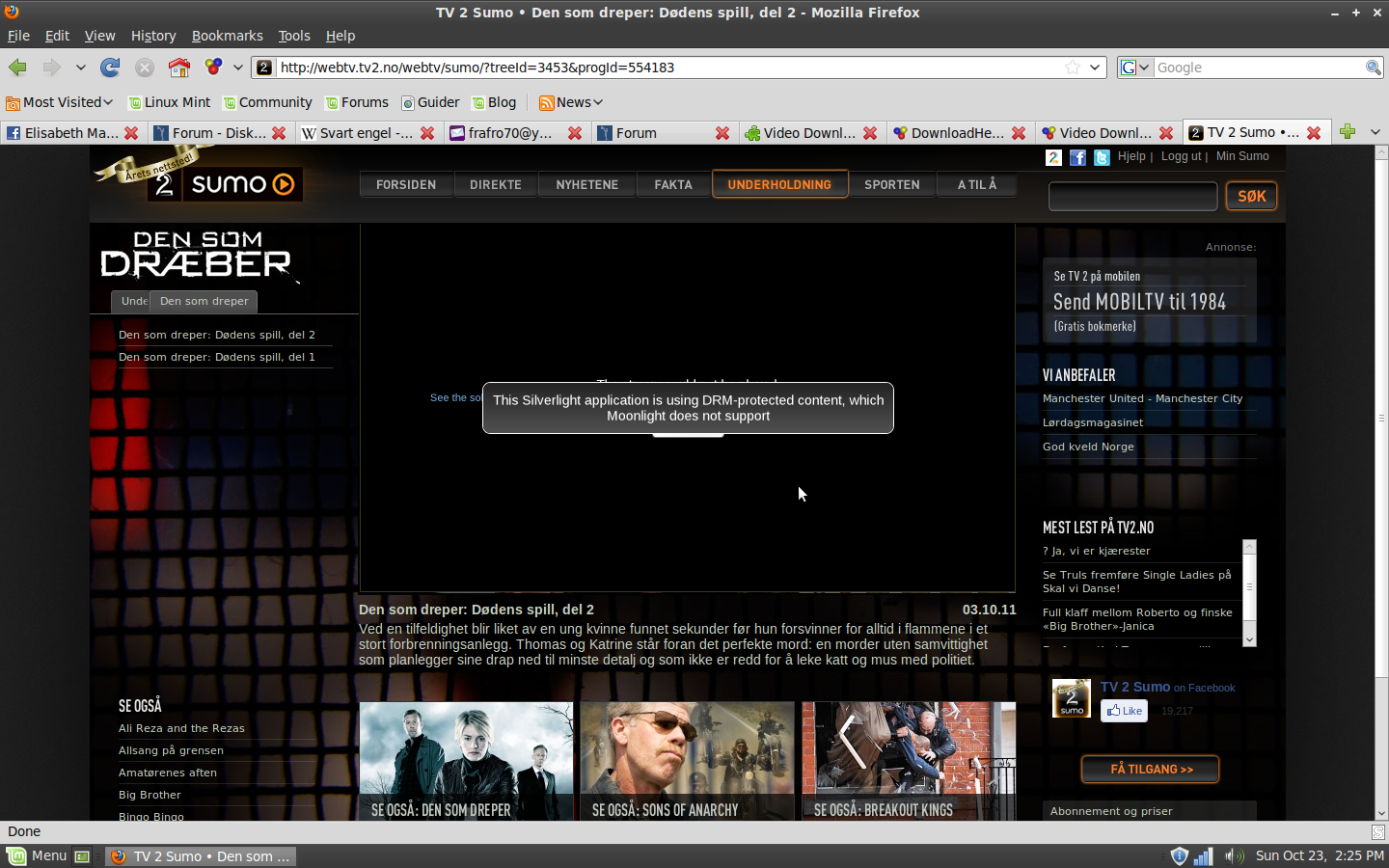Click the page scrollbar down arrow

(x=1381, y=813)
